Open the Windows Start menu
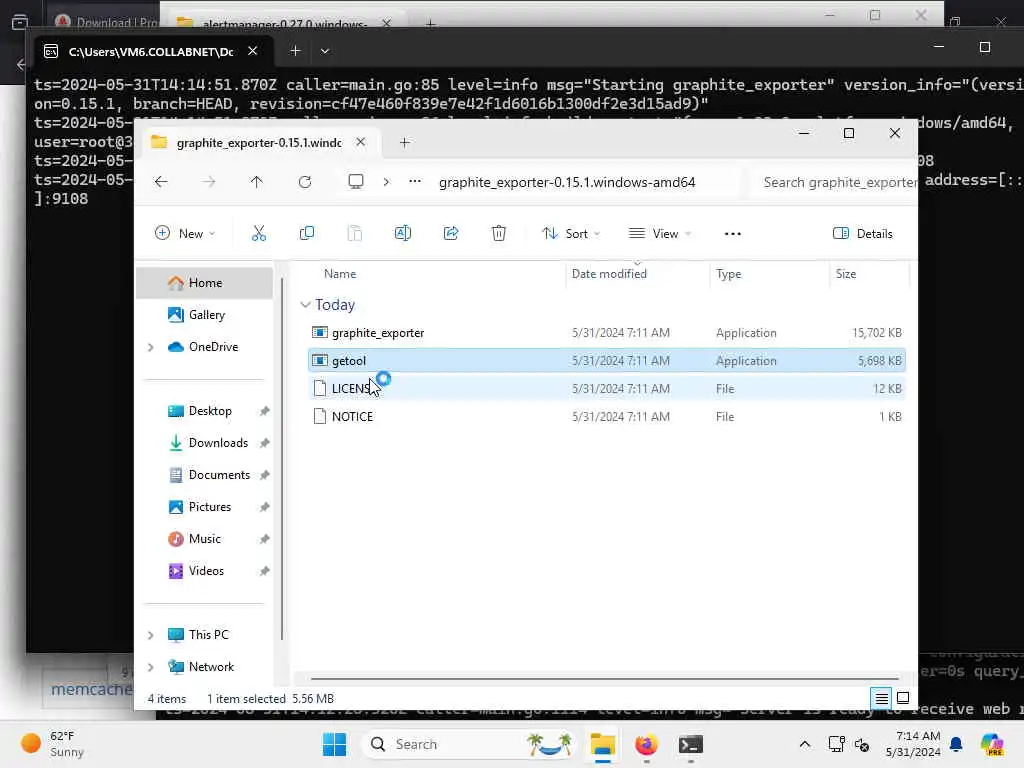The height and width of the screenshot is (768, 1024). [x=334, y=744]
